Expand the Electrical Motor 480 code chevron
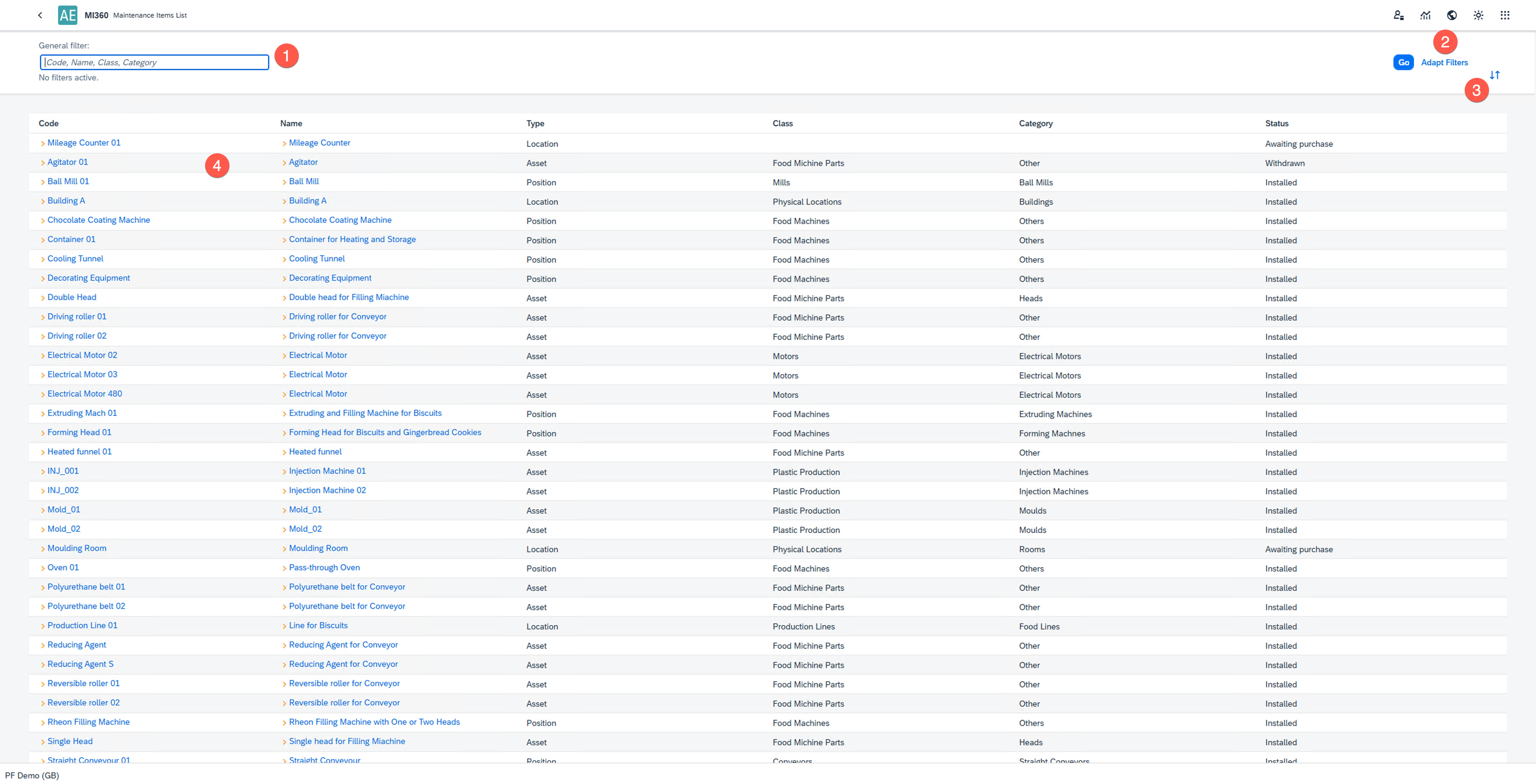 tap(43, 395)
